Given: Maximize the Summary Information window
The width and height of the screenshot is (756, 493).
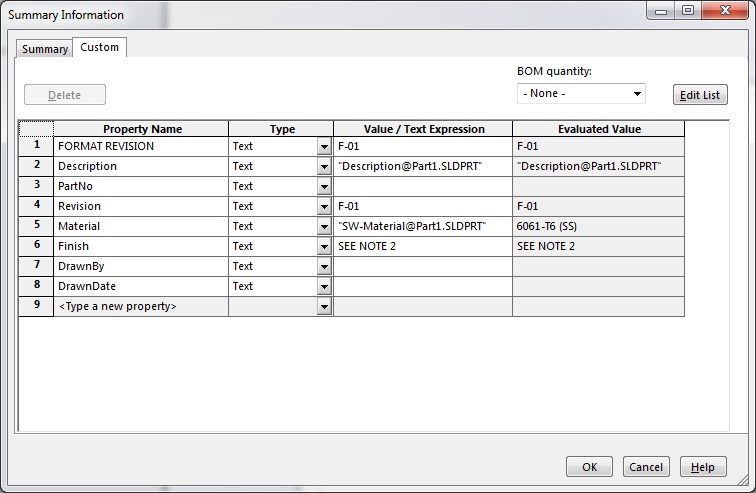Looking at the screenshot, I should pos(688,10).
